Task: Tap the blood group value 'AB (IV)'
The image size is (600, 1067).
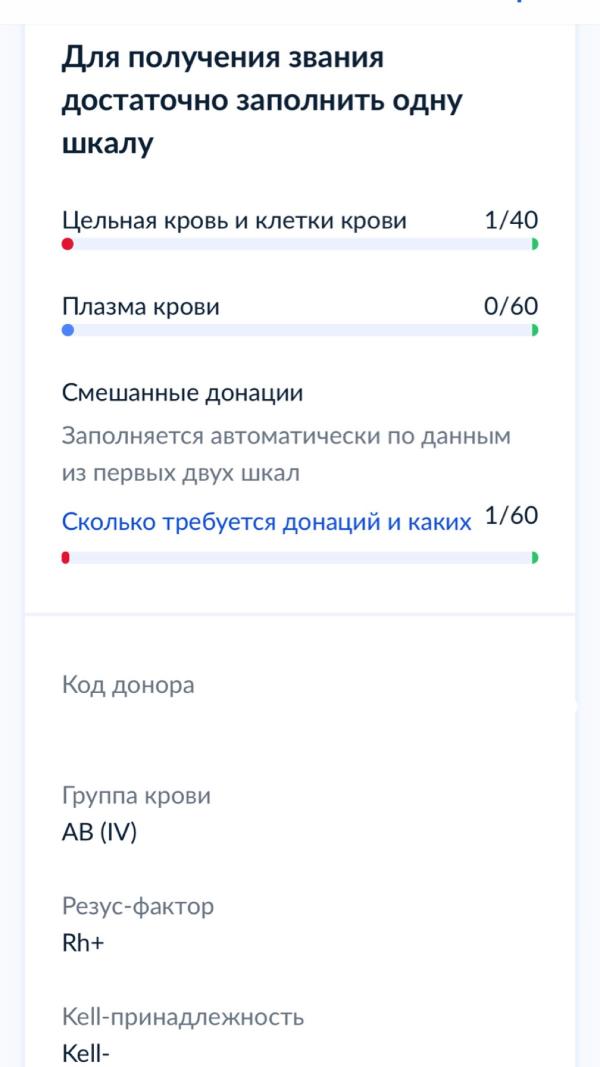Action: click(x=99, y=832)
